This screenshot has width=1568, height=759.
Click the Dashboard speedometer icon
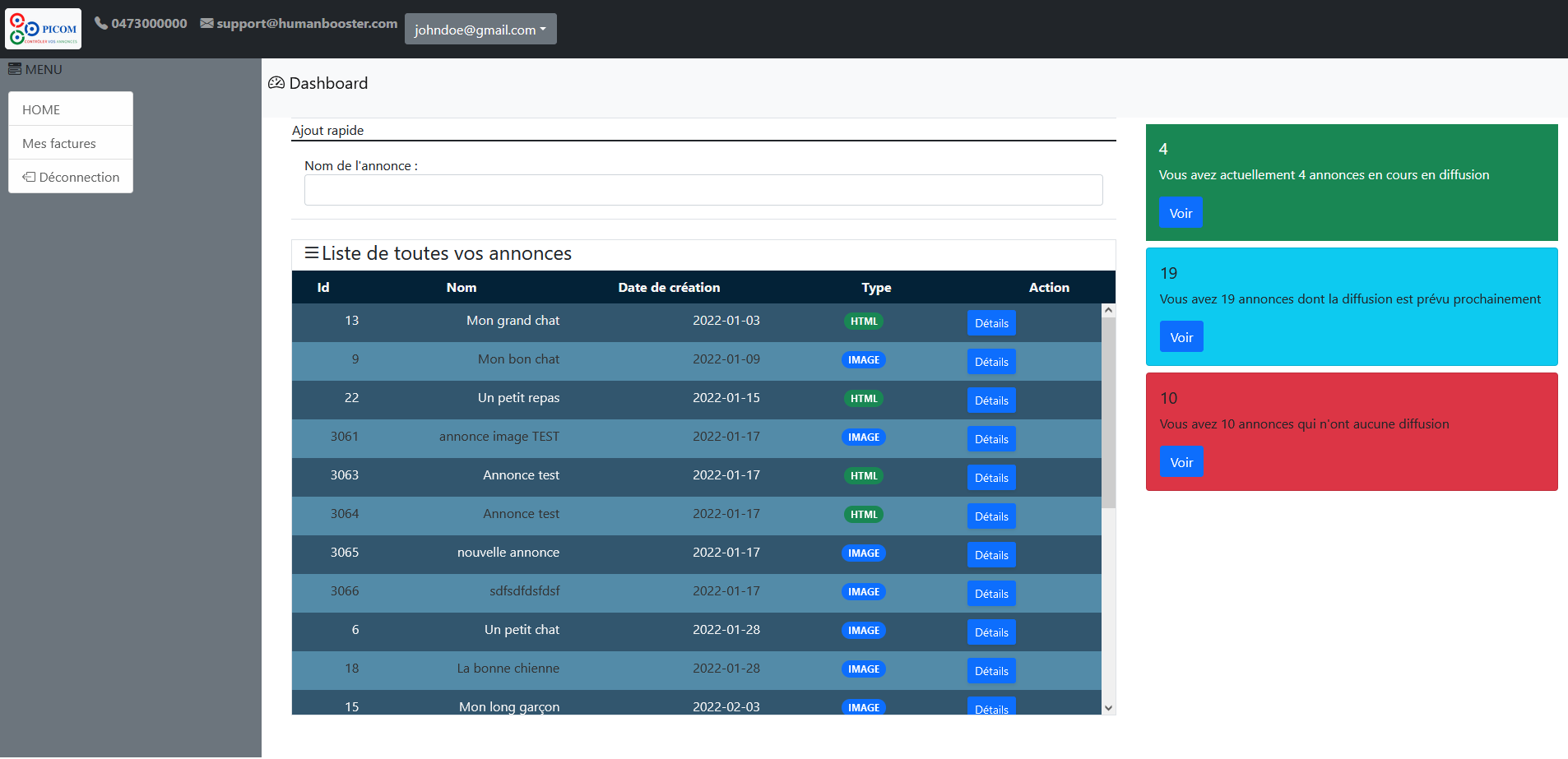[x=276, y=83]
